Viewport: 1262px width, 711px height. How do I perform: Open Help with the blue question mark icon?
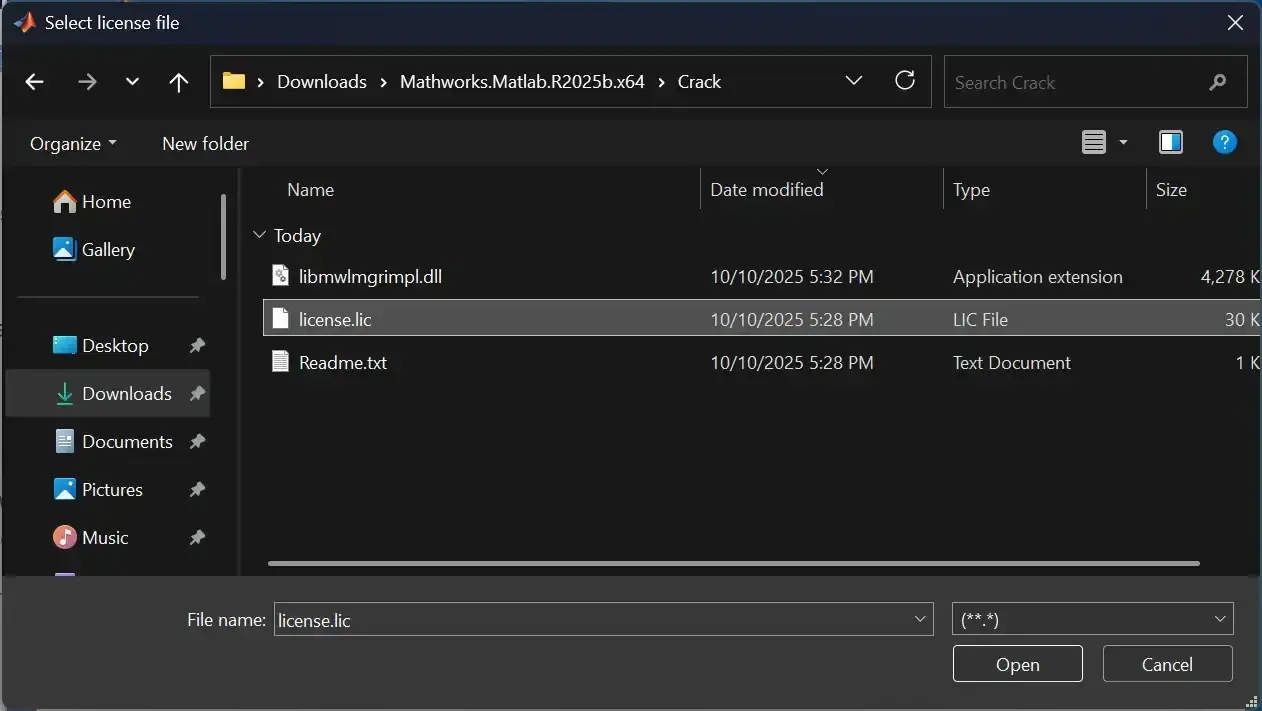click(x=1225, y=143)
